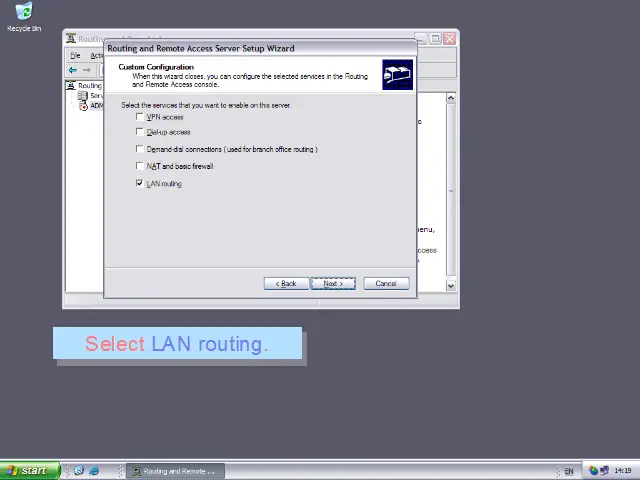Enable NAT and basic firewall
The height and width of the screenshot is (480, 640).
click(140, 166)
